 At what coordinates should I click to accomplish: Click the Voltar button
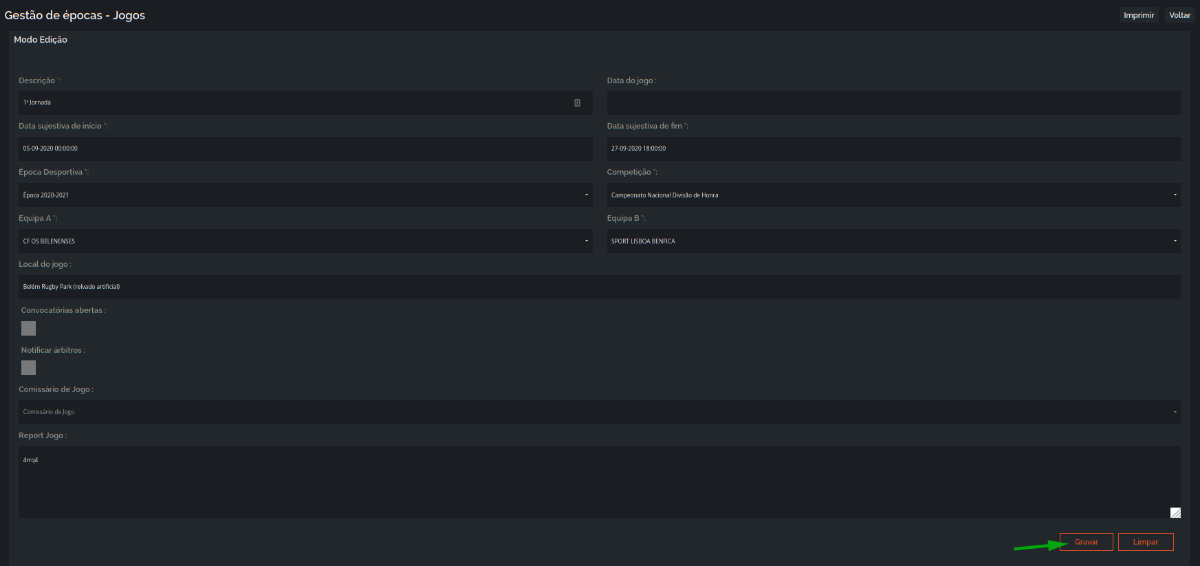tap(1180, 15)
